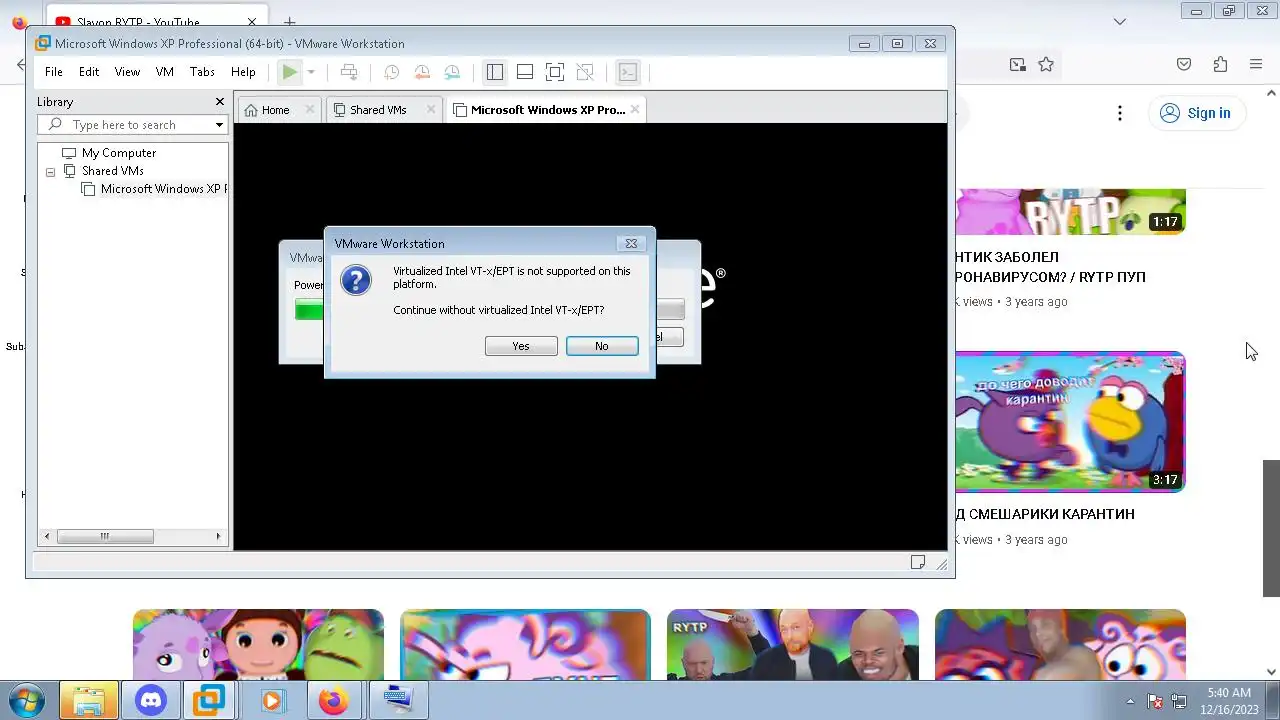Close the Slavon RYTP YouTube tab
Viewport: 1280px width, 720px height.
click(252, 22)
